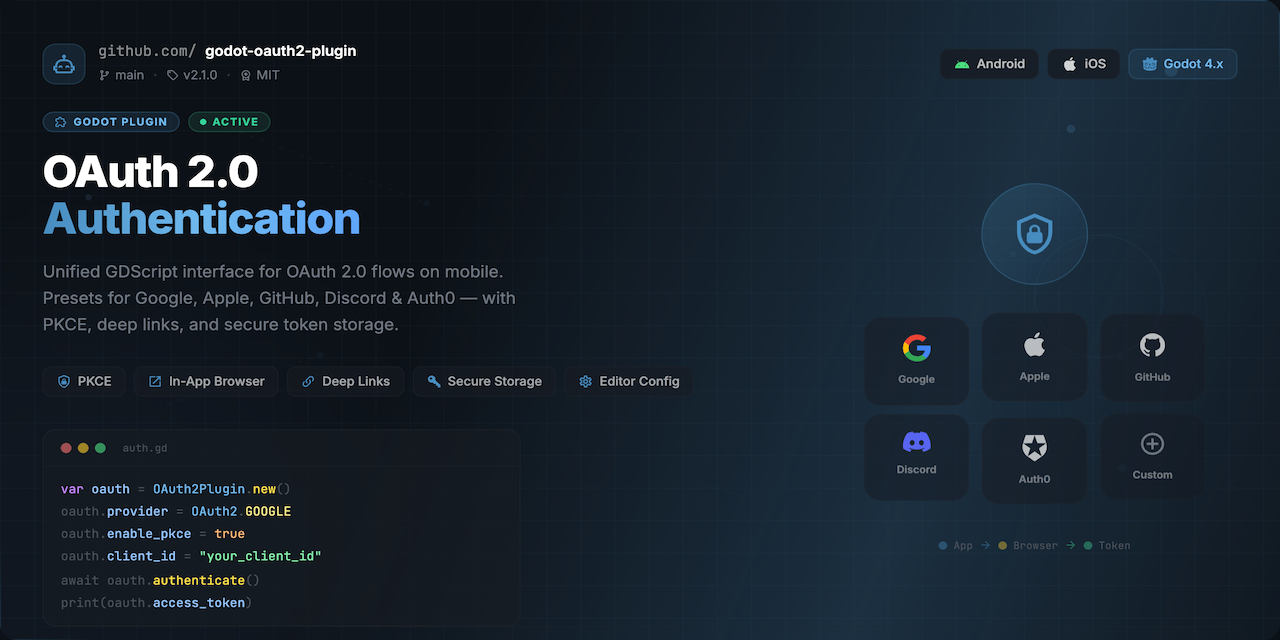Image resolution: width=1280 pixels, height=640 pixels.
Task: Click the "Secure Storage" chip label
Action: click(495, 381)
